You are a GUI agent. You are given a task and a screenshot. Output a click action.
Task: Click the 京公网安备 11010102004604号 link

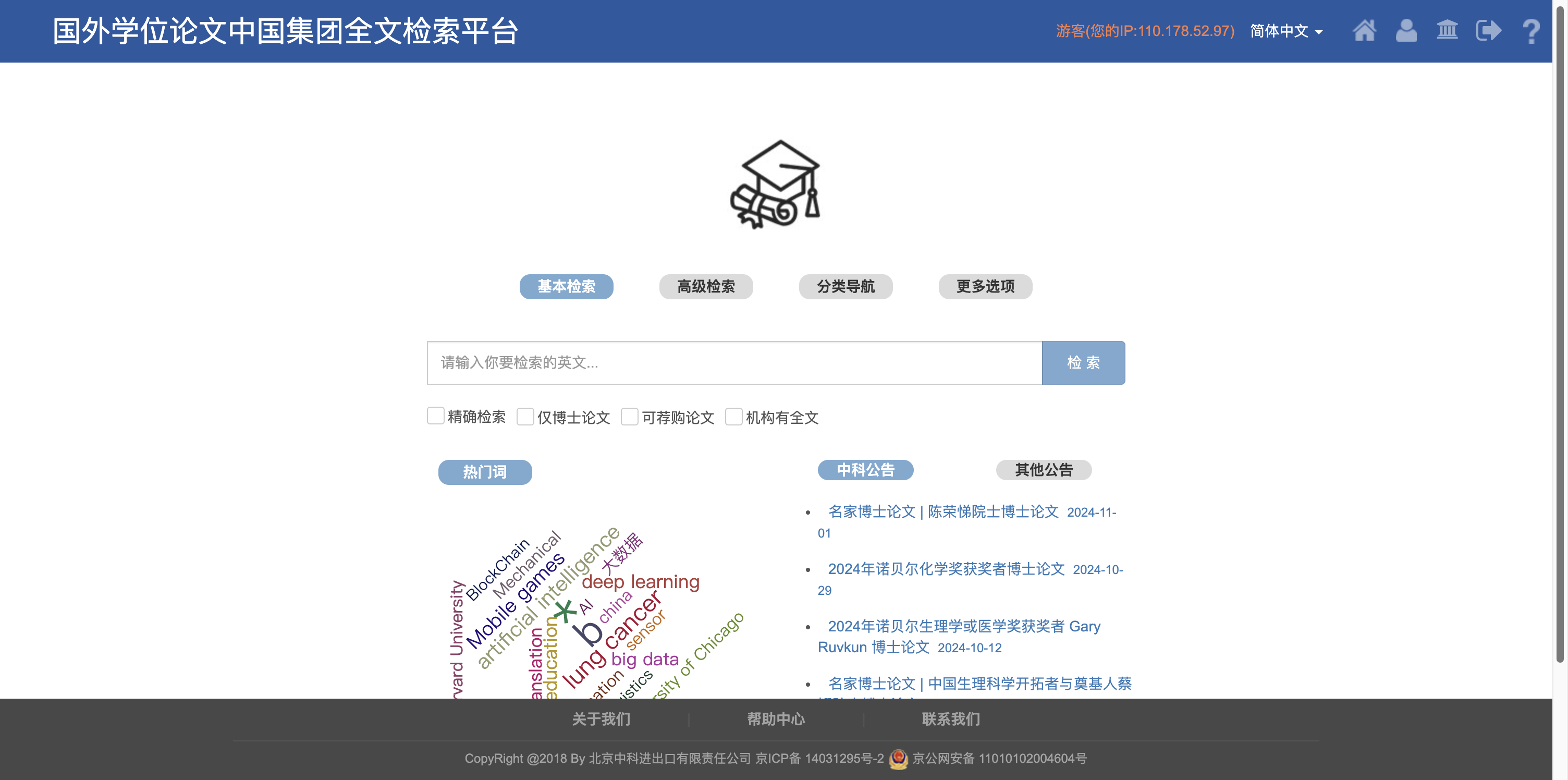click(999, 759)
